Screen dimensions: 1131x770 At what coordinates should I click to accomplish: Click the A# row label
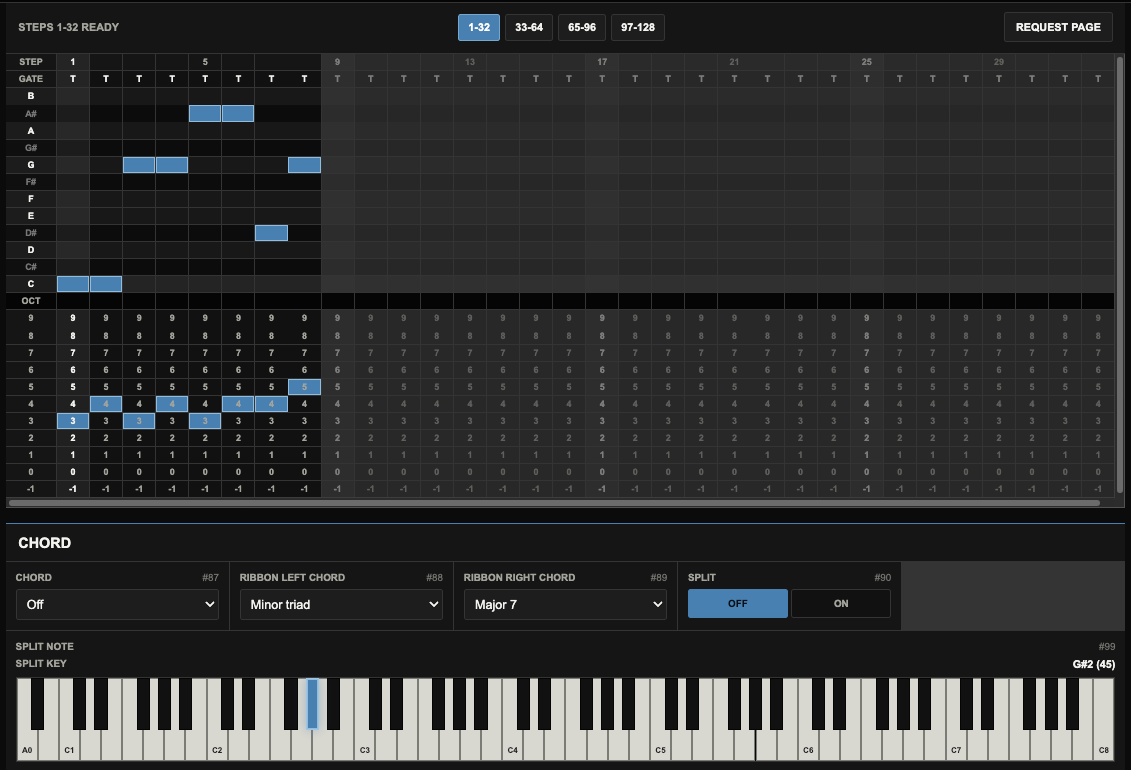pos(31,113)
